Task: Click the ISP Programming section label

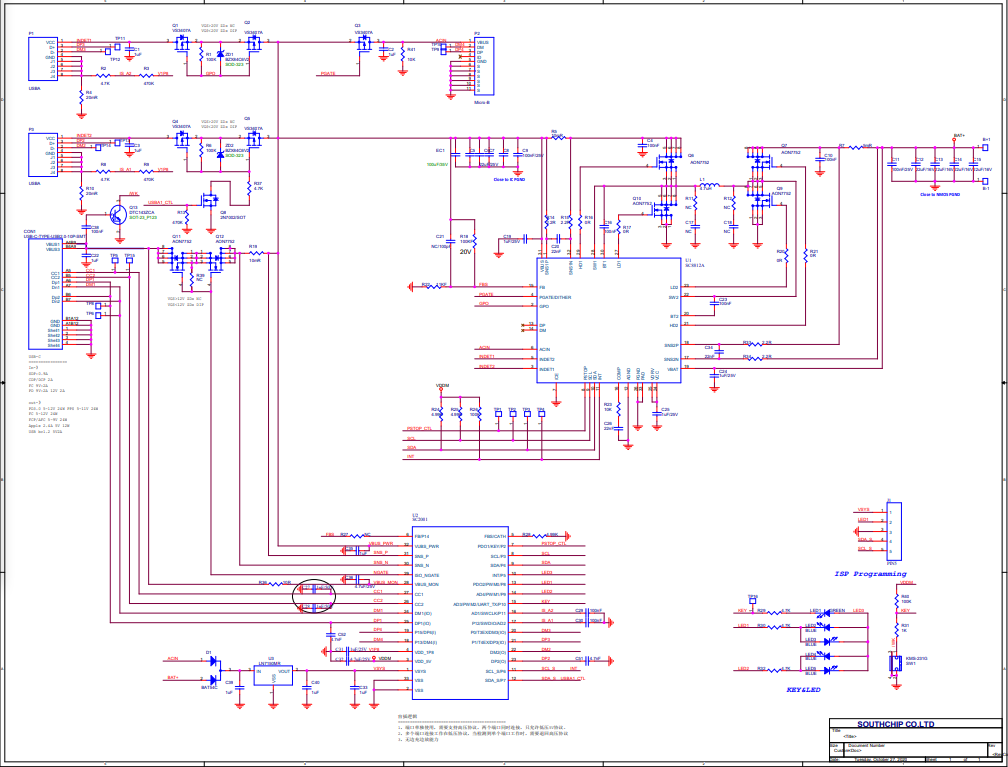Action: 870,574
